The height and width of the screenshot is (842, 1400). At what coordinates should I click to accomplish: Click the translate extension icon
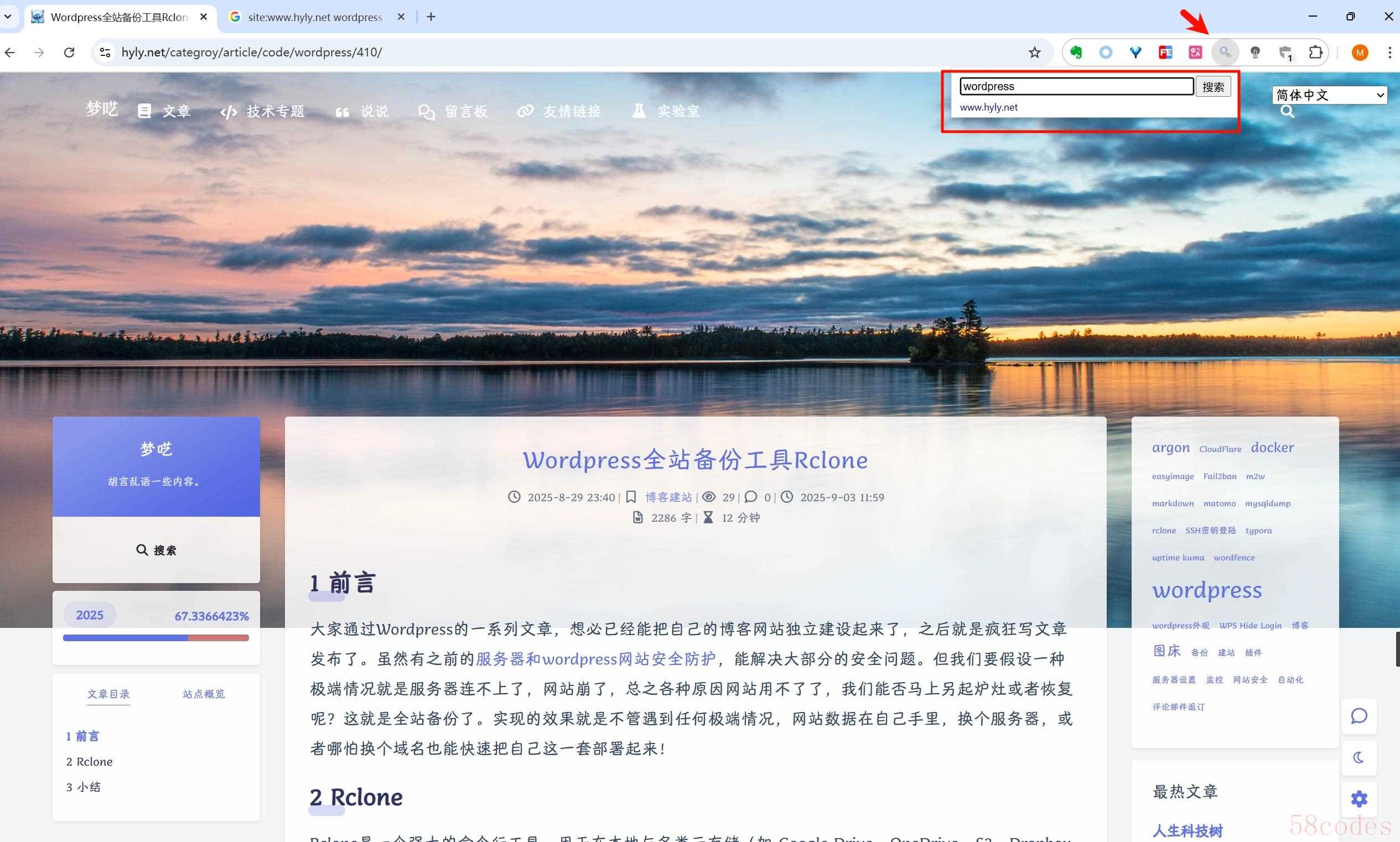pos(1195,52)
